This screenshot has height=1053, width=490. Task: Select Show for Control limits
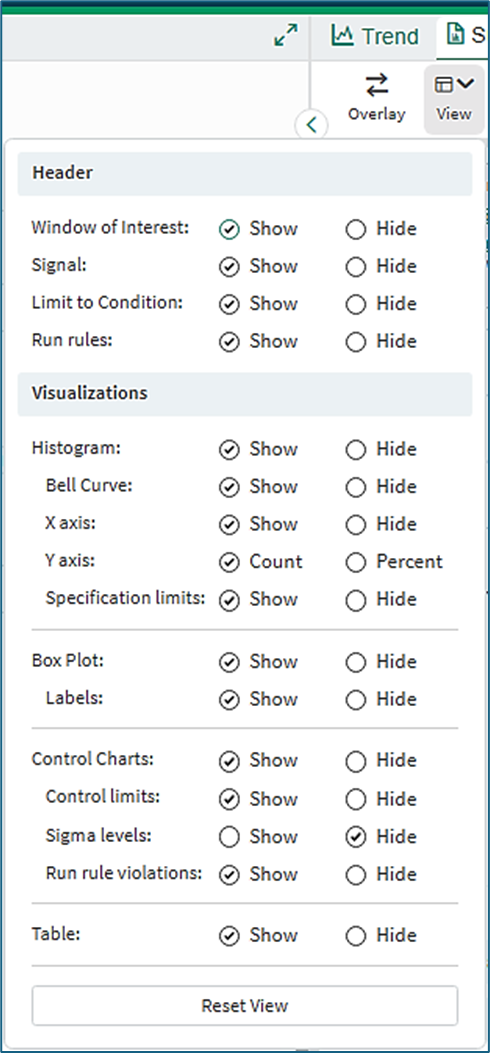(x=230, y=799)
